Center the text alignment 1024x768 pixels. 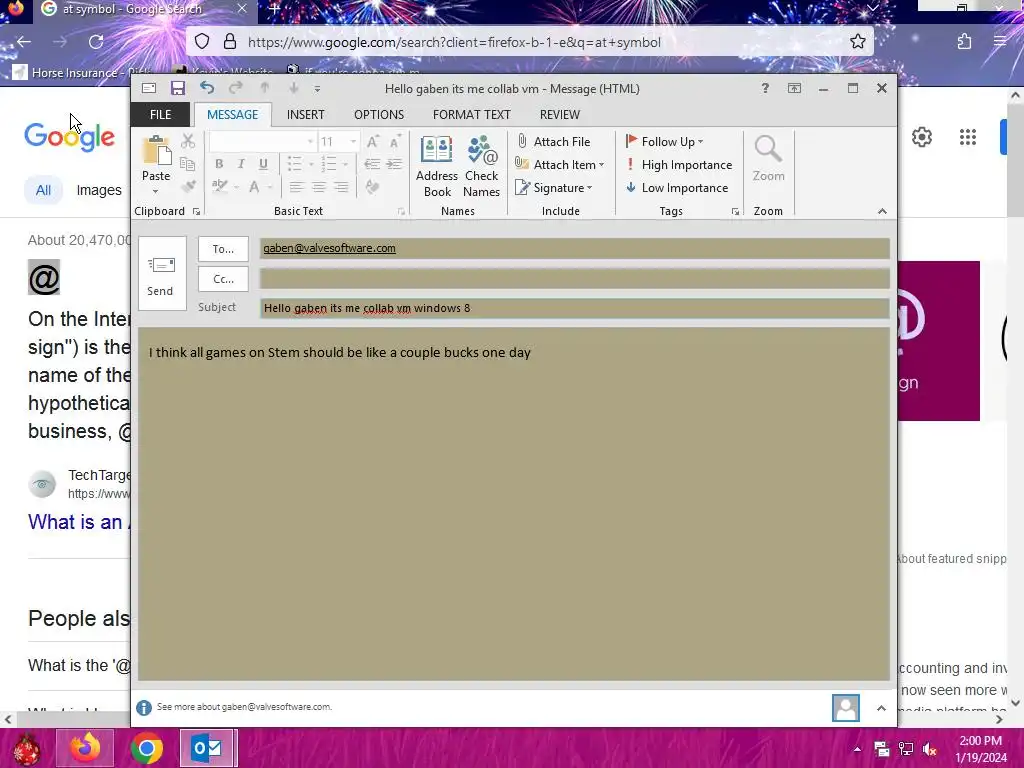point(319,187)
